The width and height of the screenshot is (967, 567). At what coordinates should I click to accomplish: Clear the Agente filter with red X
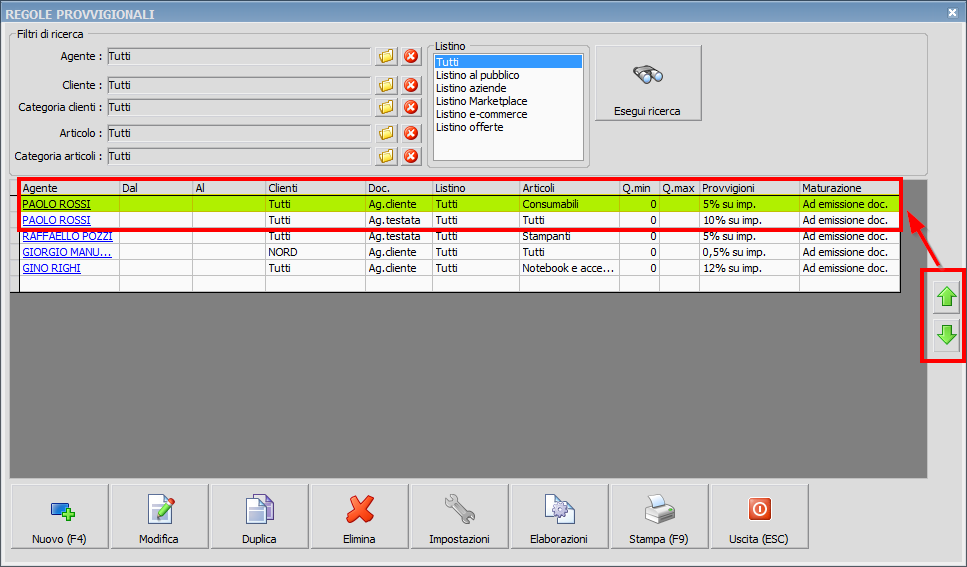coord(410,57)
